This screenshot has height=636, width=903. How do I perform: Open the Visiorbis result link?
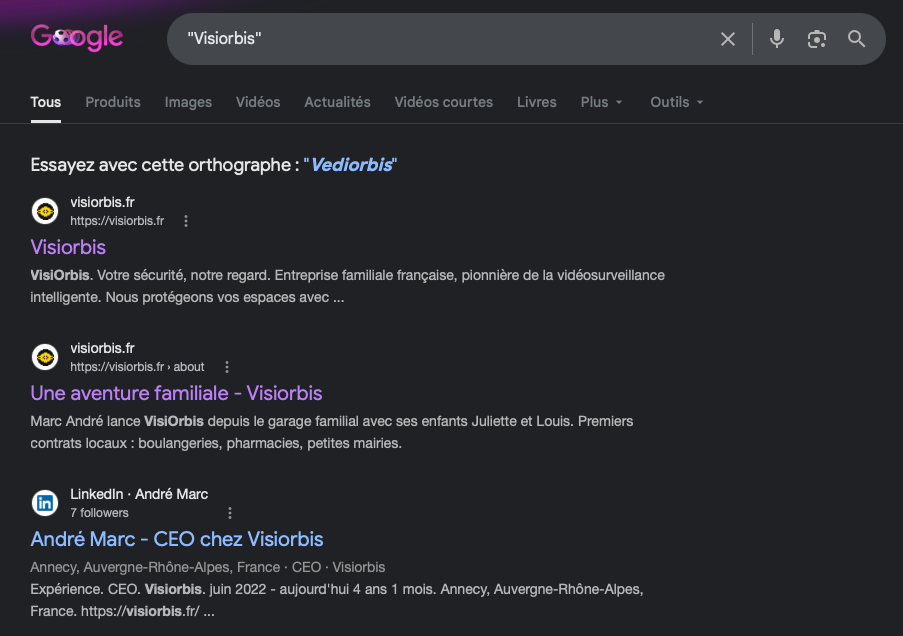[68, 247]
